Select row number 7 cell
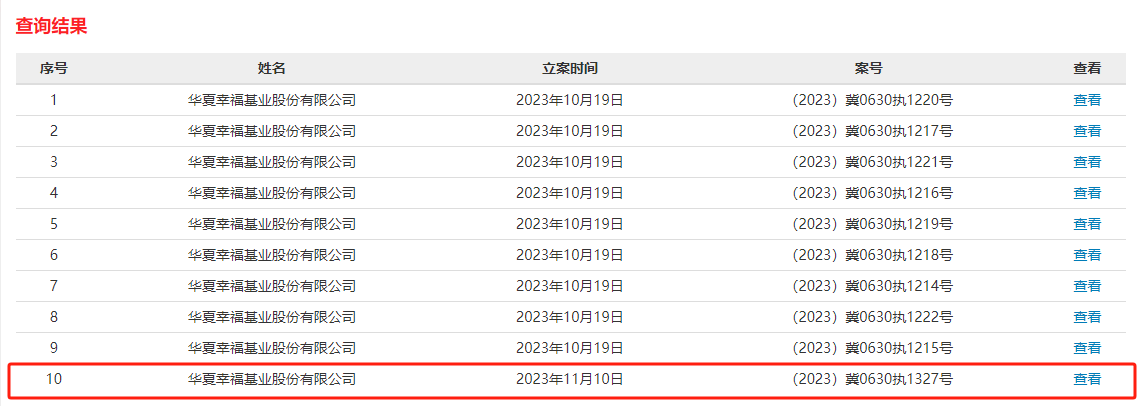1138x406 pixels. 54,286
